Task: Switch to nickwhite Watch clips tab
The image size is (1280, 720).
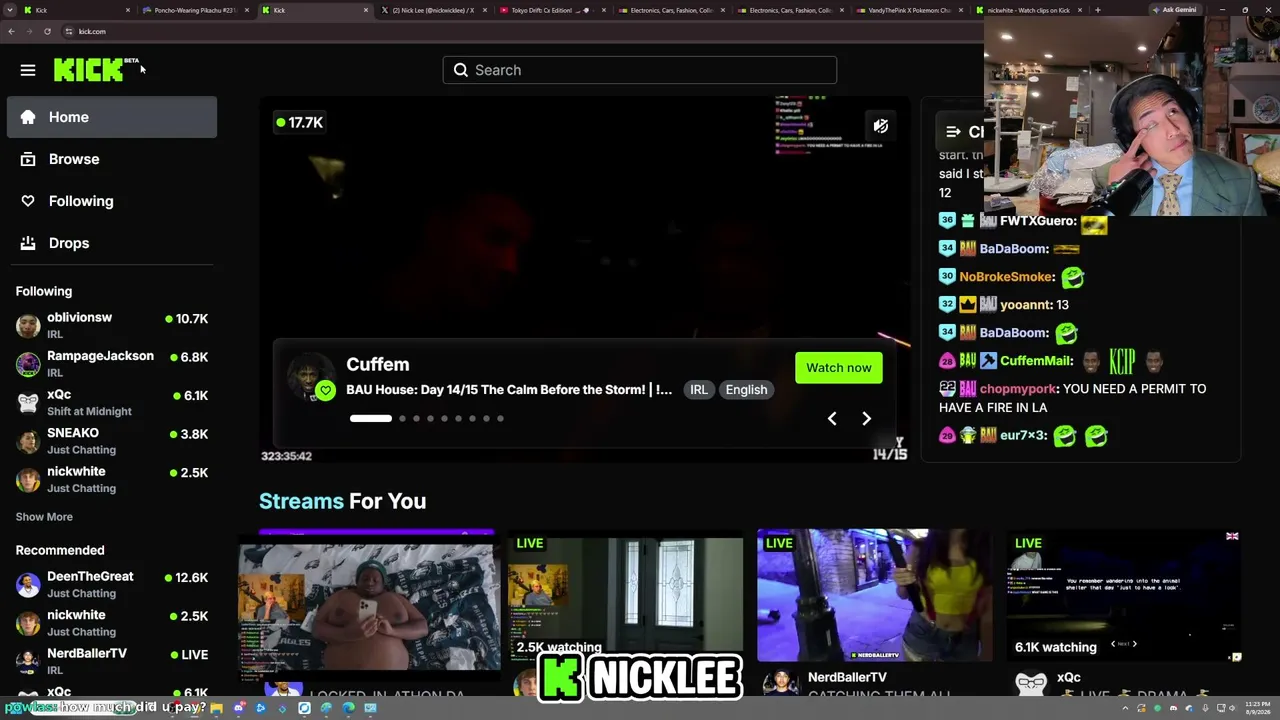Action: 1028,10
